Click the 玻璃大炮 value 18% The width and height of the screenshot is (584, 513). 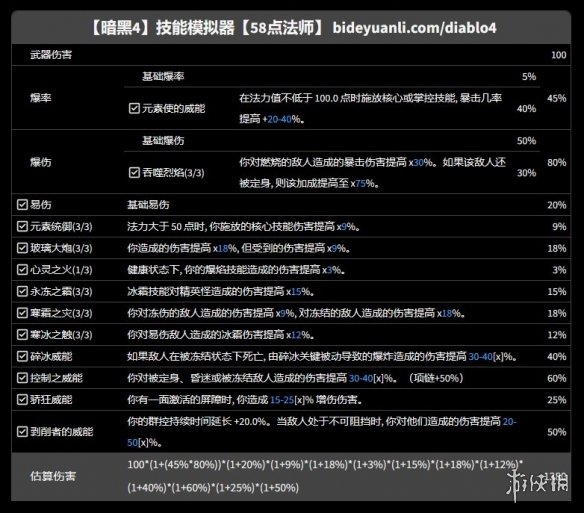point(557,248)
